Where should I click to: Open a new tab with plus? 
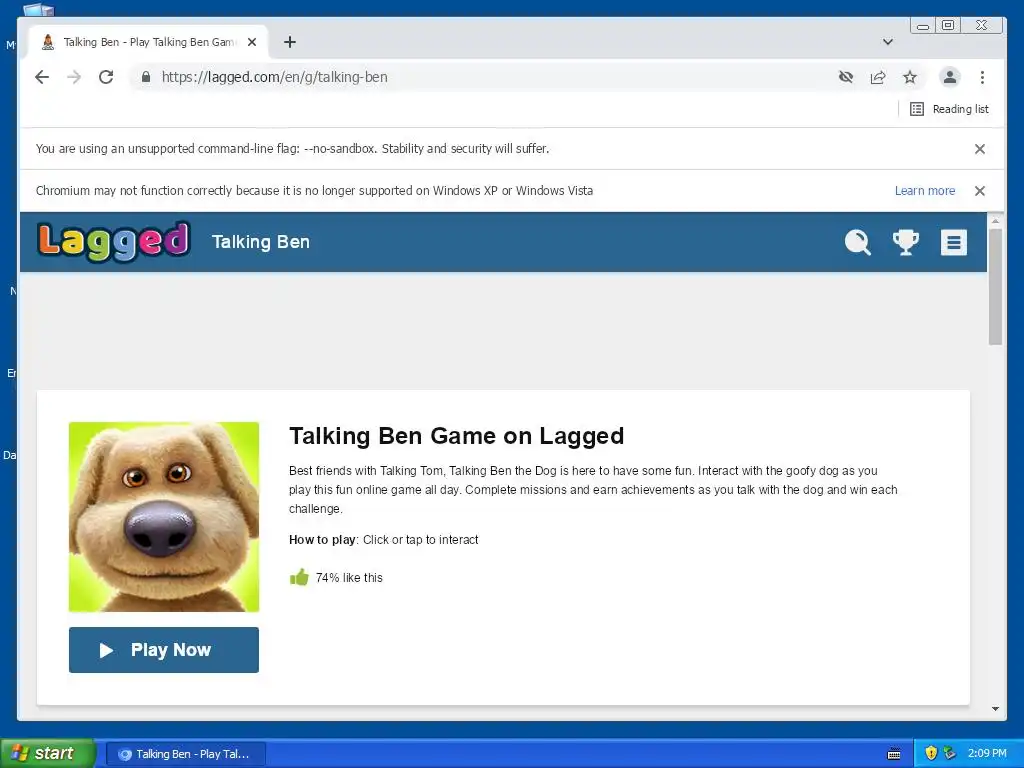pyautogui.click(x=290, y=42)
